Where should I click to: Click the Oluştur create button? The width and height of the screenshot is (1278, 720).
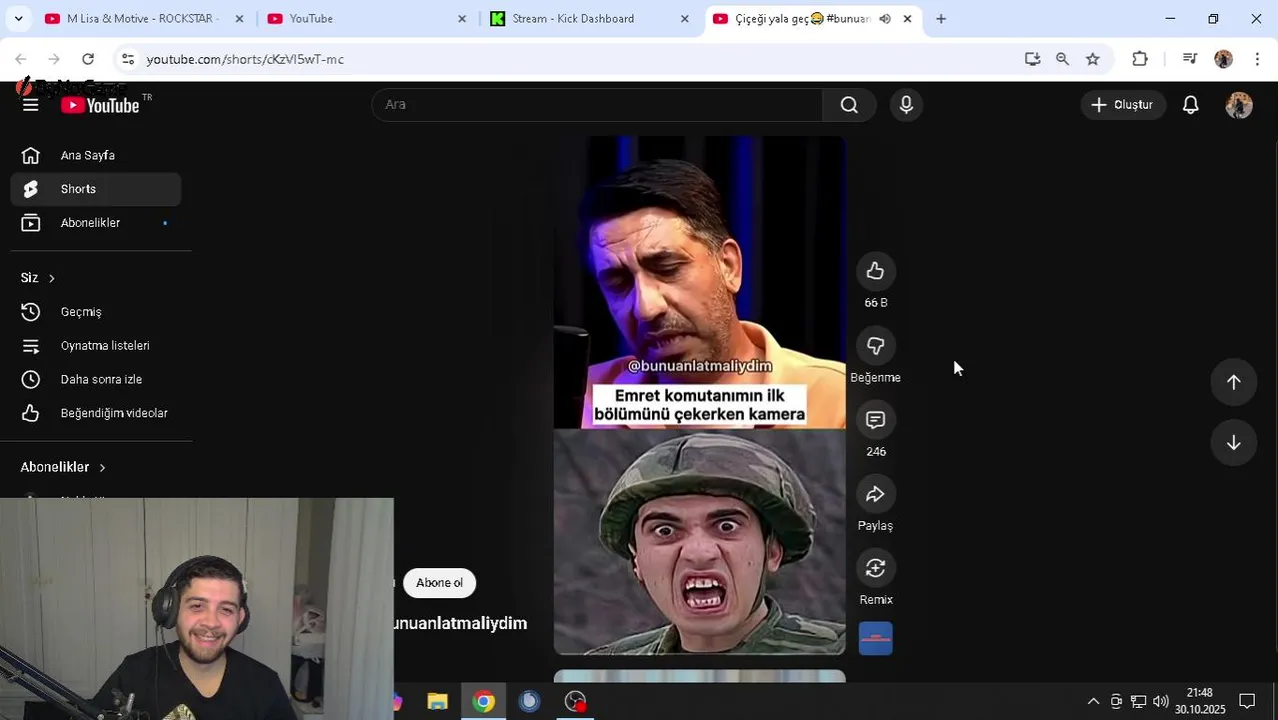tap(1122, 105)
